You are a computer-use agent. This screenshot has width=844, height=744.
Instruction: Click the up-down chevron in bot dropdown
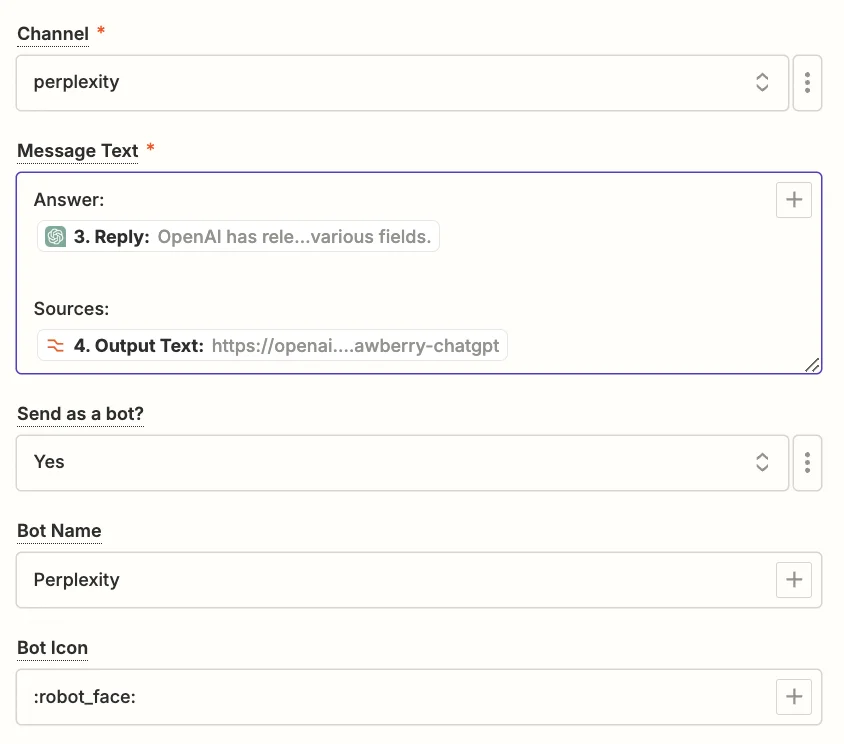click(x=762, y=462)
